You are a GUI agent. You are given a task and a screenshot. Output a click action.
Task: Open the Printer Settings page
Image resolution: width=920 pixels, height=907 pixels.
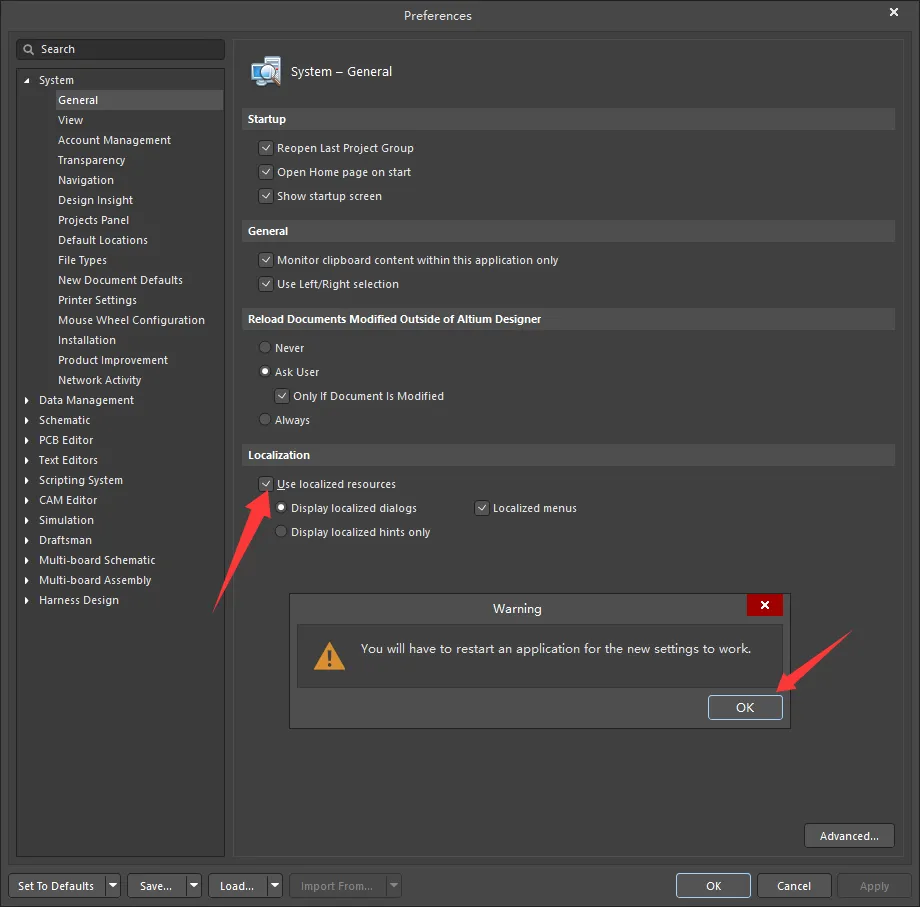(97, 300)
